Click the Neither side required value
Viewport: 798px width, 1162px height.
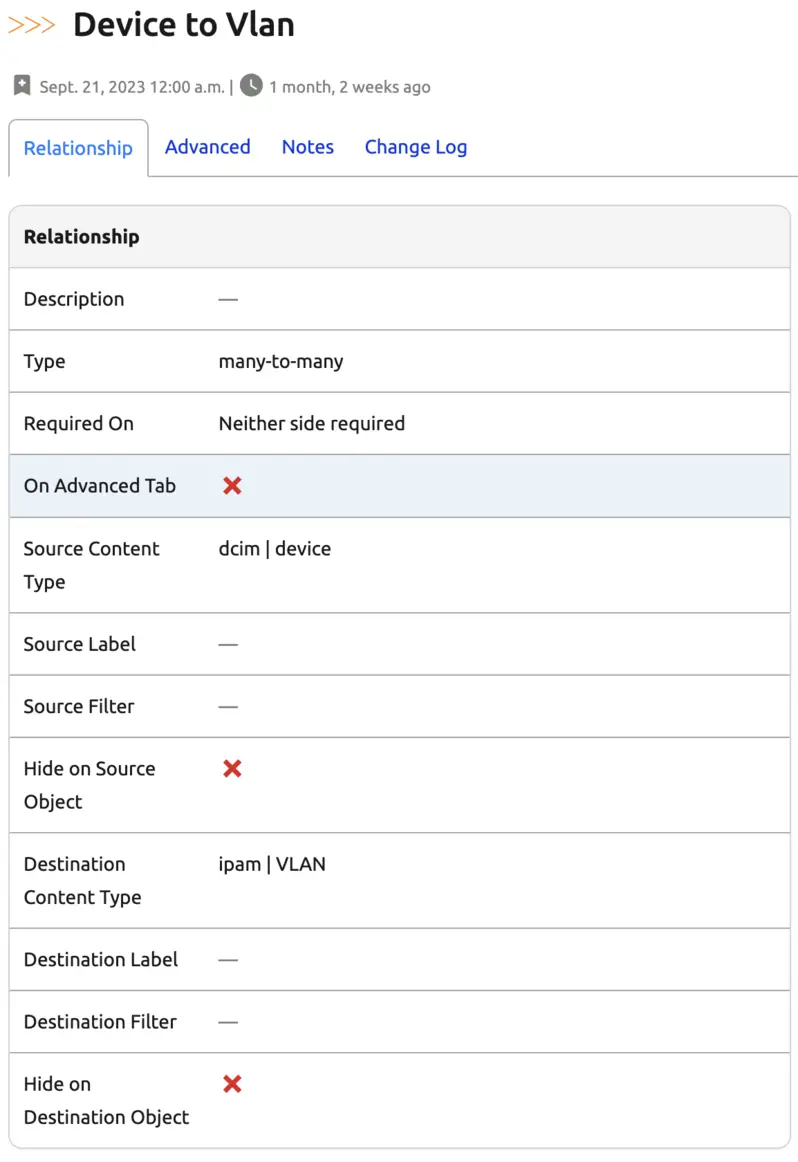pyautogui.click(x=312, y=424)
